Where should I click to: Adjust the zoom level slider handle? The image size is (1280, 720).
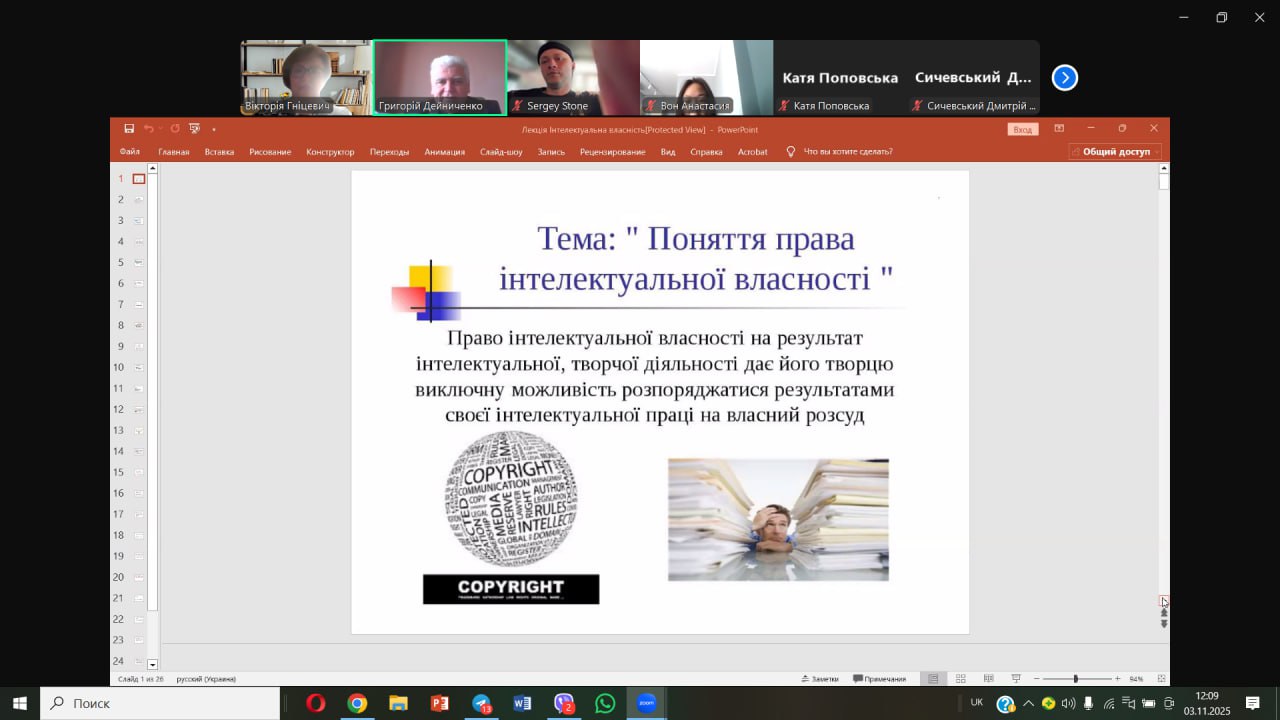pyautogui.click(x=1076, y=679)
